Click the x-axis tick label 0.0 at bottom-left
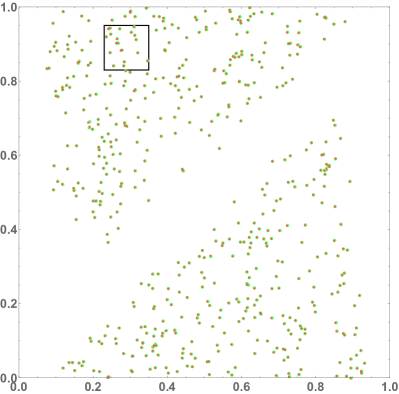This screenshot has width=399, height=394. [x=19, y=387]
